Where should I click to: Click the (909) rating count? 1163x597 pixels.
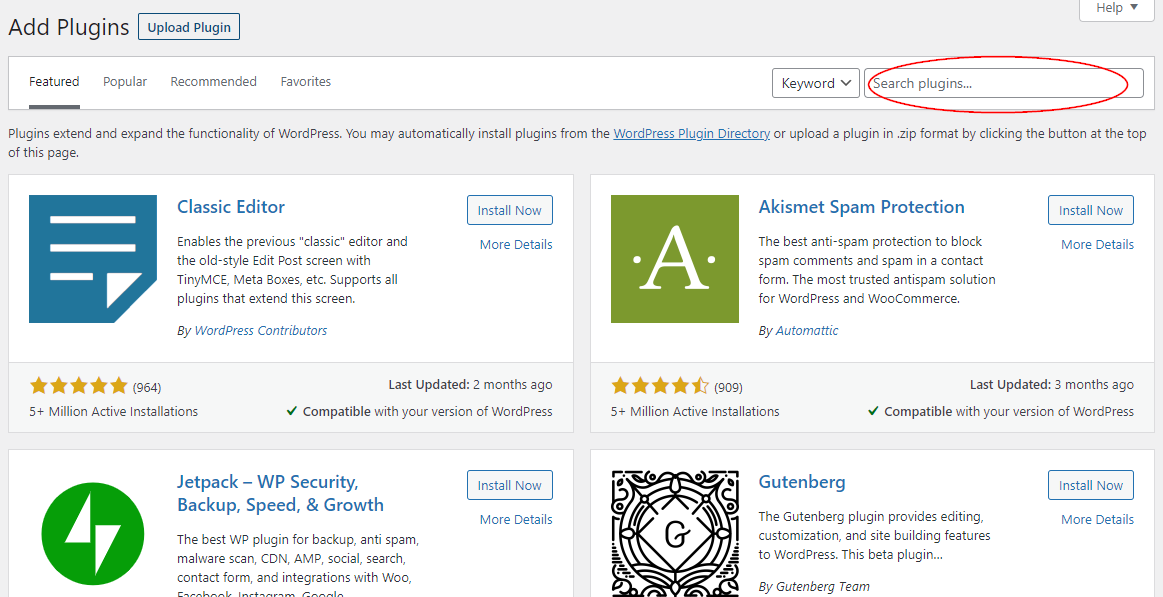[728, 387]
